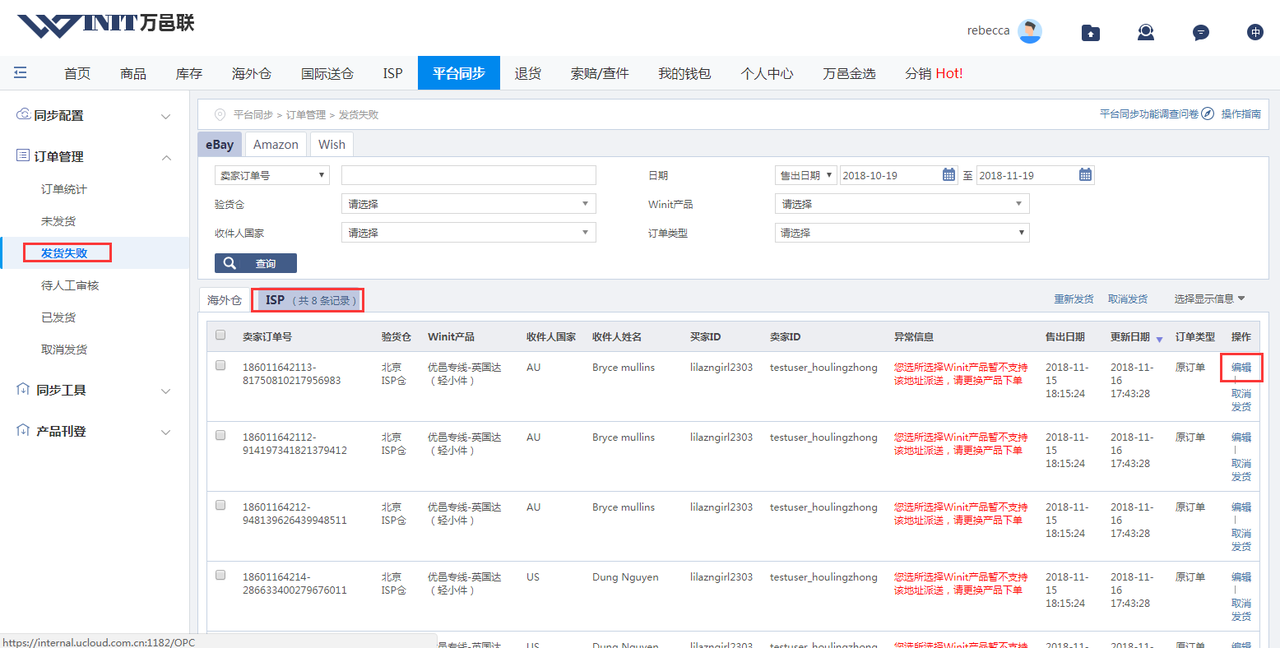Open the 我的钱包 nav menu
The height and width of the screenshot is (648, 1280).
(x=685, y=73)
